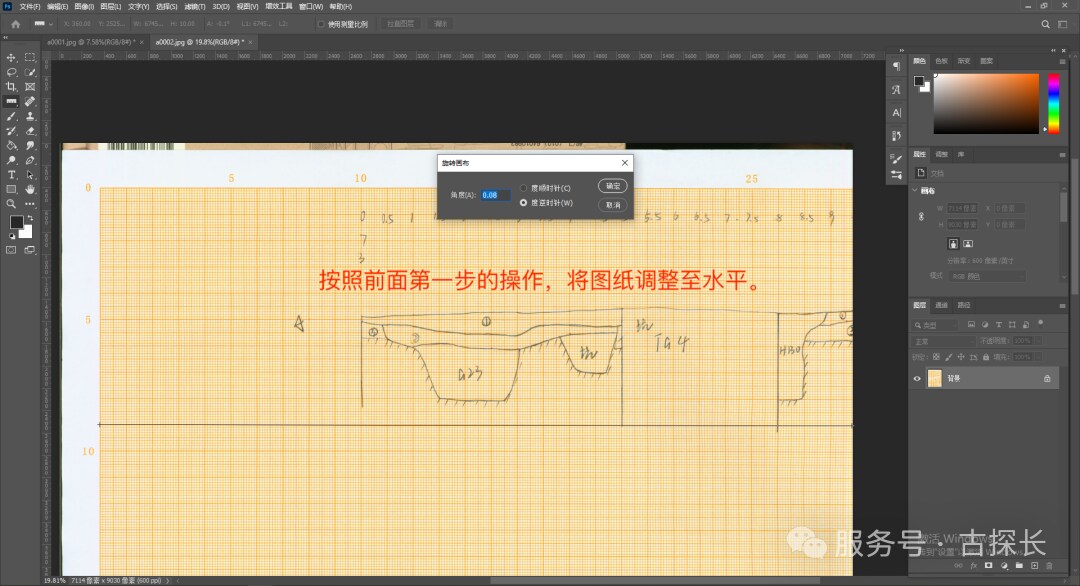1080x586 pixels.
Task: Select the Hand tool
Action: click(30, 189)
